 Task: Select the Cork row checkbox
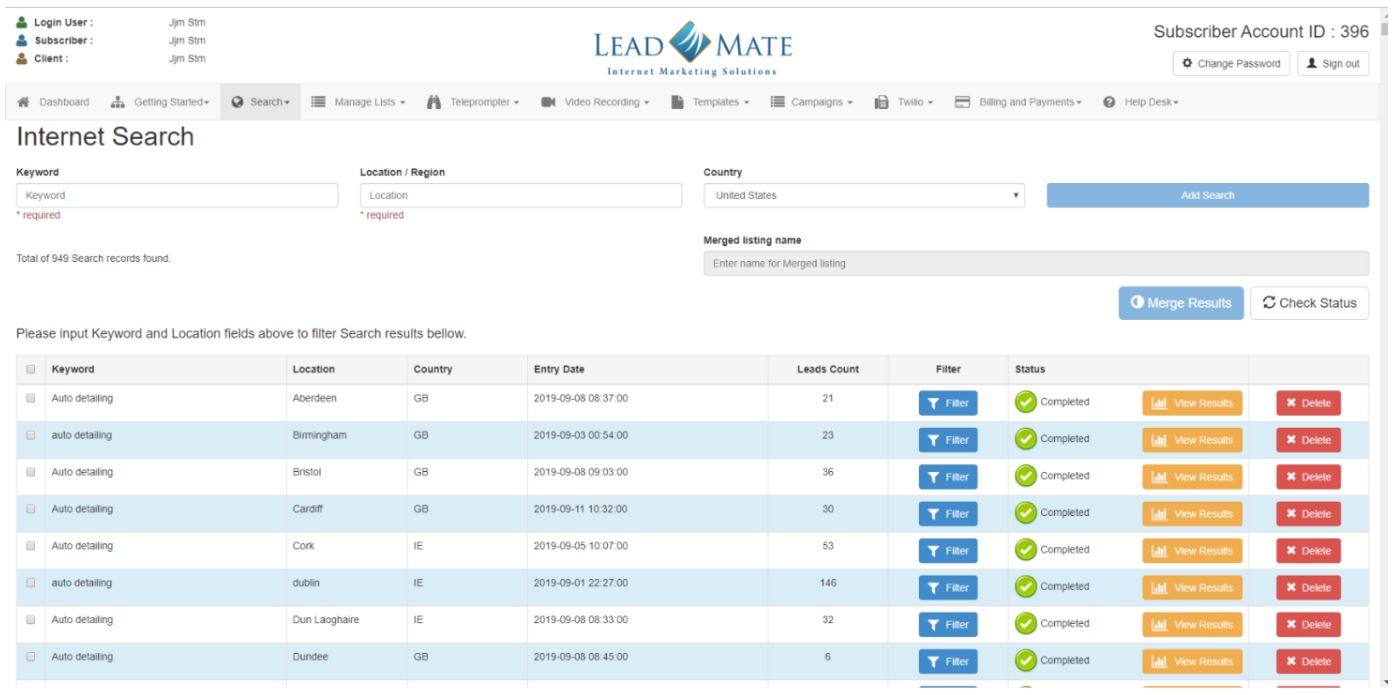point(31,546)
